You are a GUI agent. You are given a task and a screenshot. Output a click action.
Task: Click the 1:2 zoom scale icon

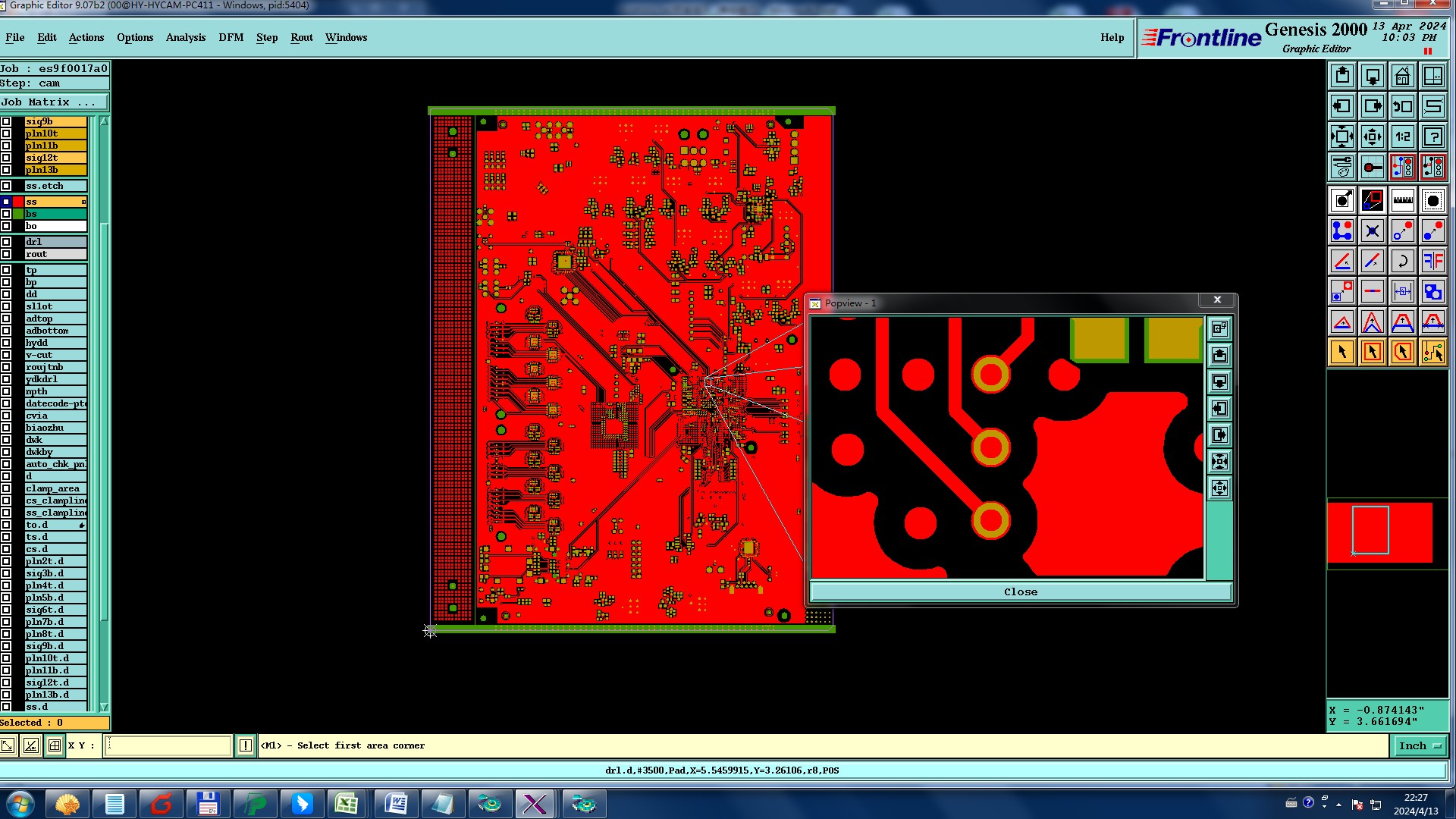(x=1402, y=136)
